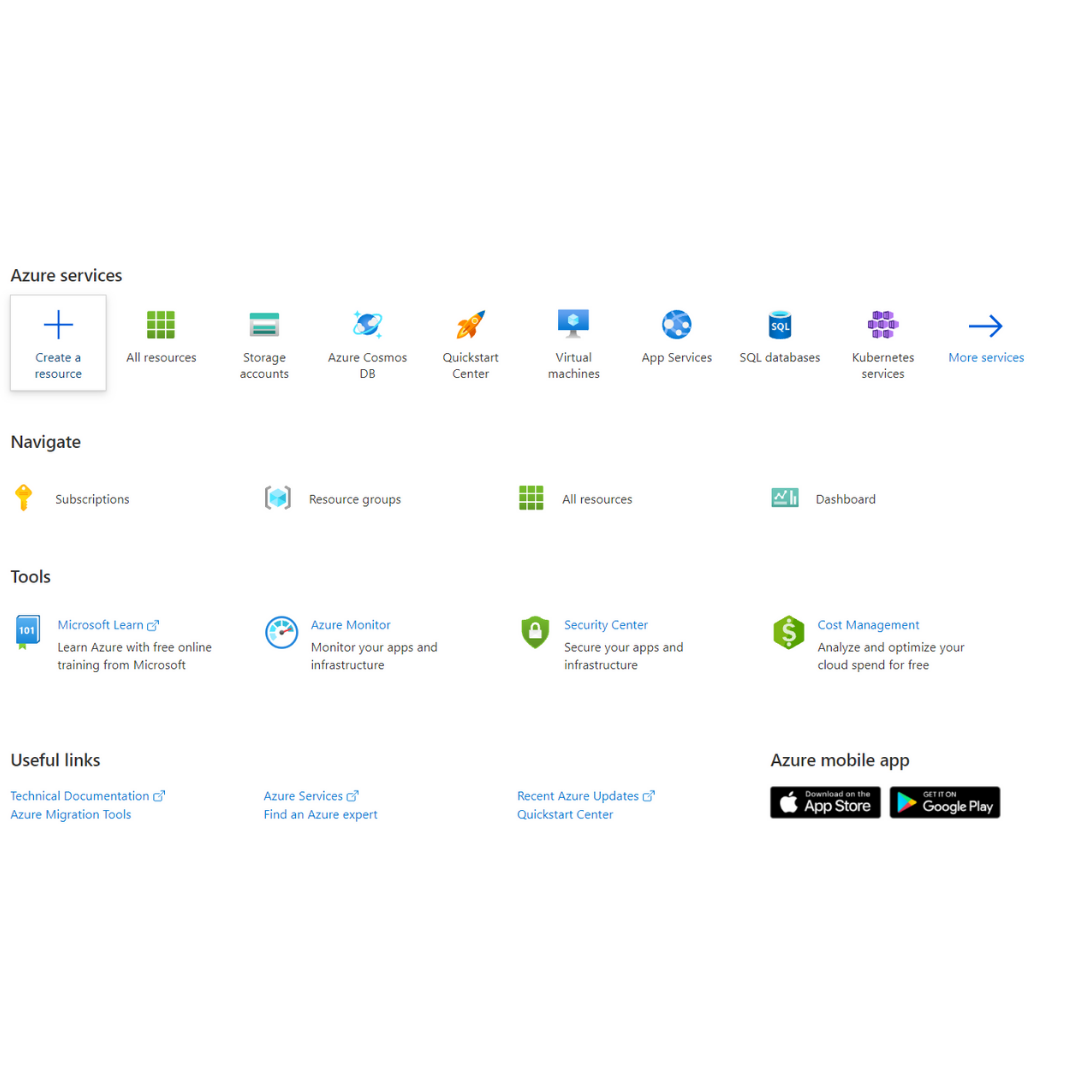
Task: Click the Get it on Google Play badge
Action: click(944, 802)
